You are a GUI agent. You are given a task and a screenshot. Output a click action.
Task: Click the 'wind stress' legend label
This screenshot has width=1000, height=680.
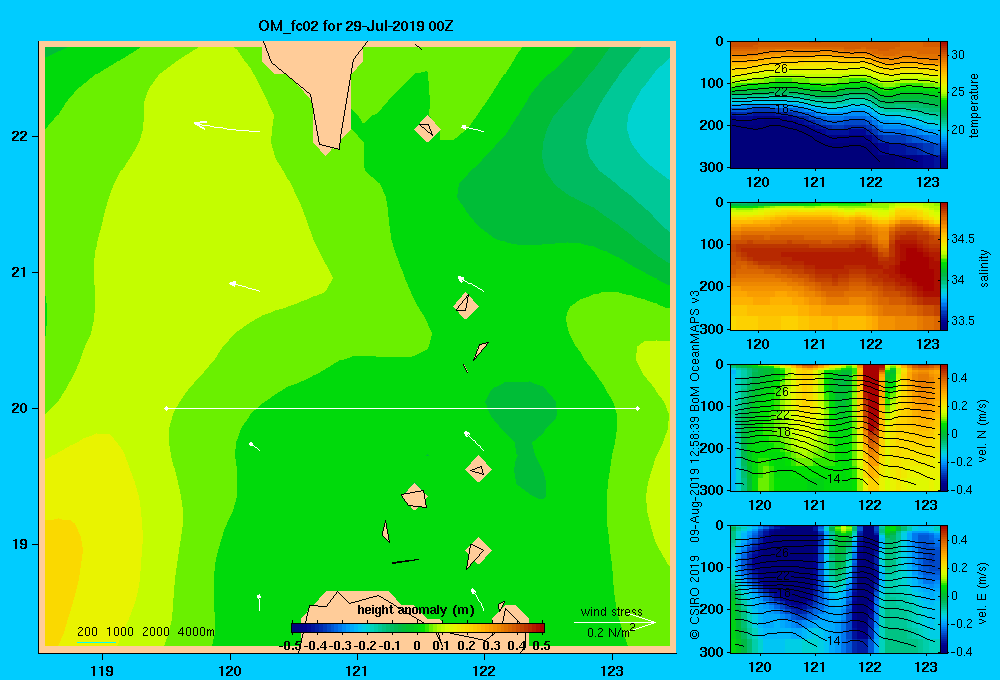[x=612, y=611]
